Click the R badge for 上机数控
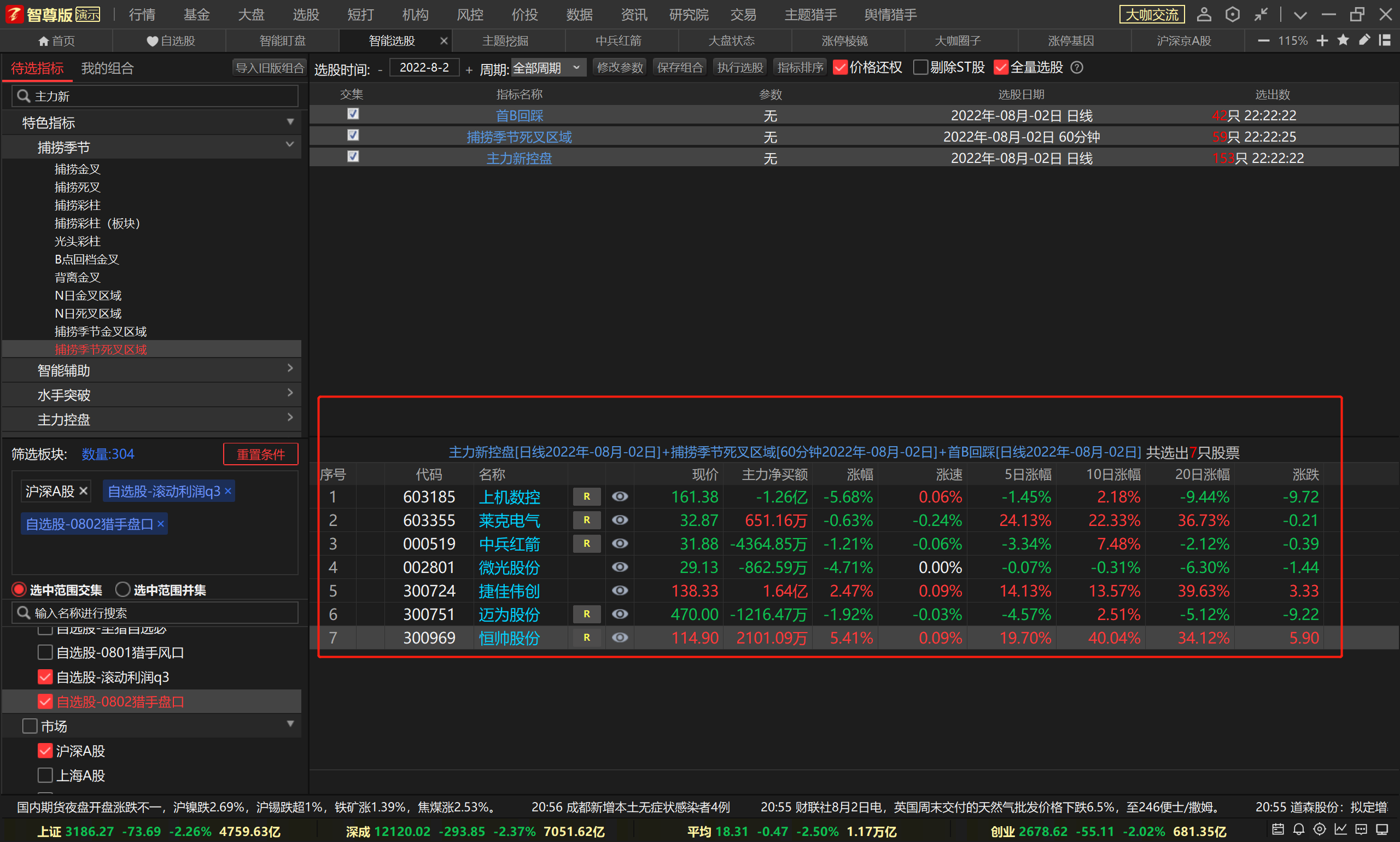Screen dimensions: 1400x842 (586, 496)
